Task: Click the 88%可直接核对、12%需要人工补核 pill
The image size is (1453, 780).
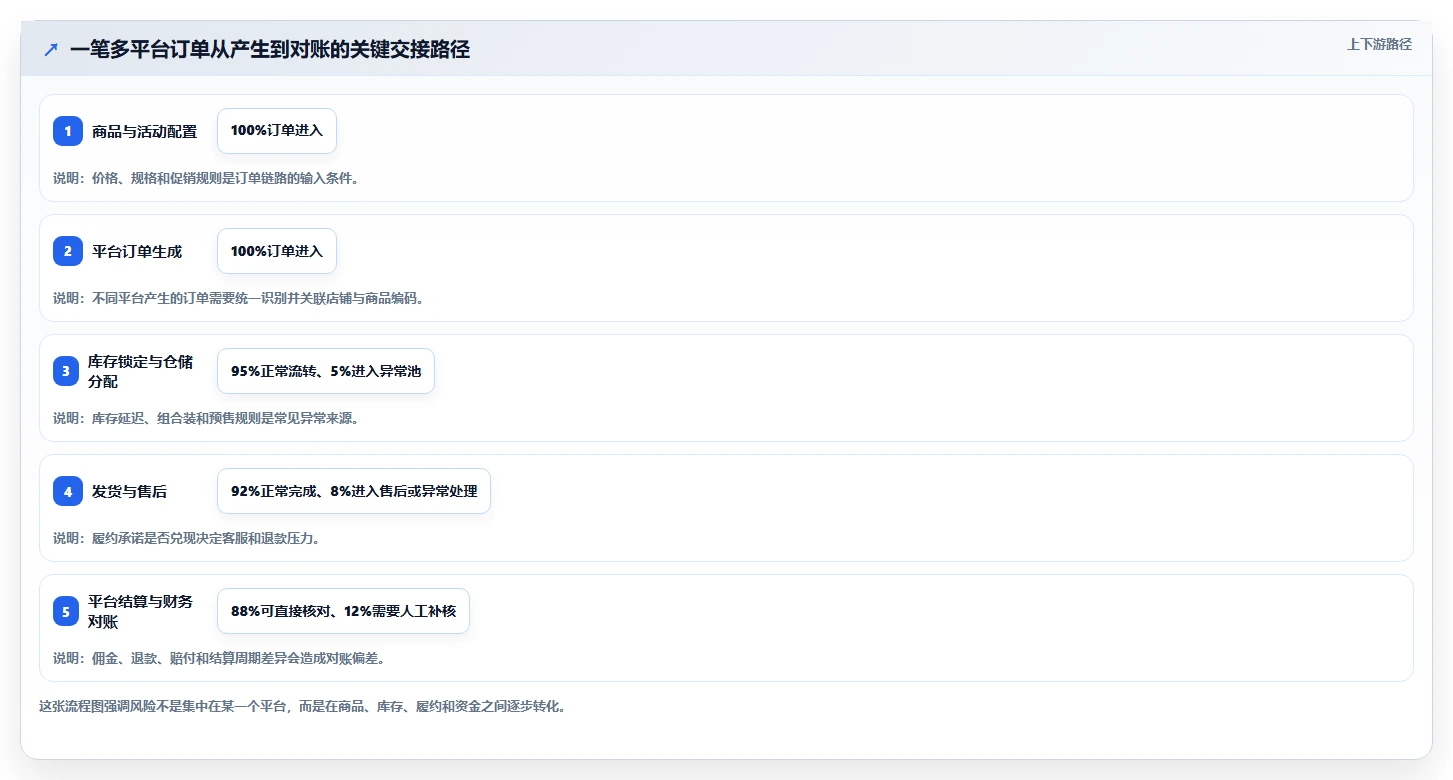Action: point(343,611)
